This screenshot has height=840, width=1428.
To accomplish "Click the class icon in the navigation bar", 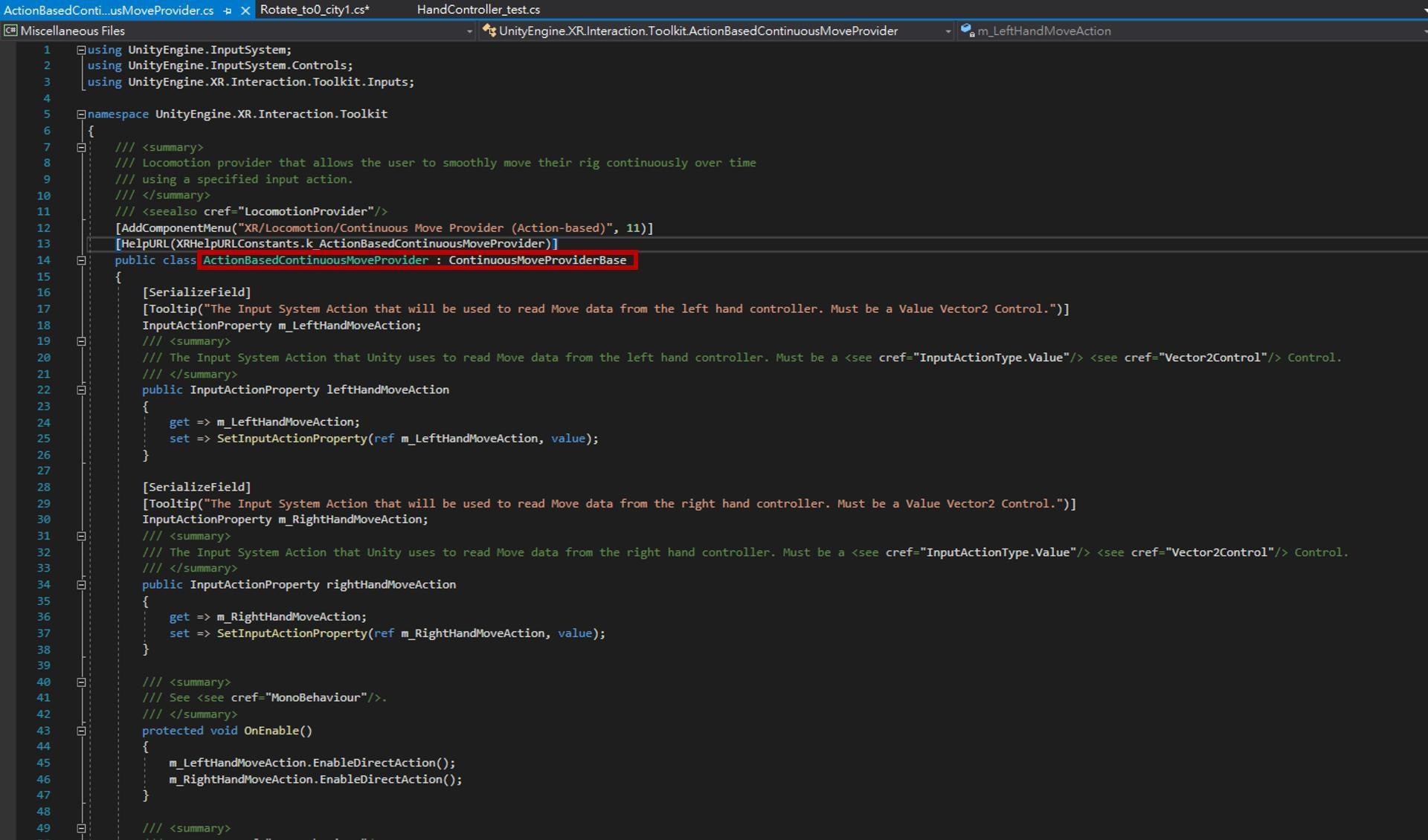I will point(489,30).
